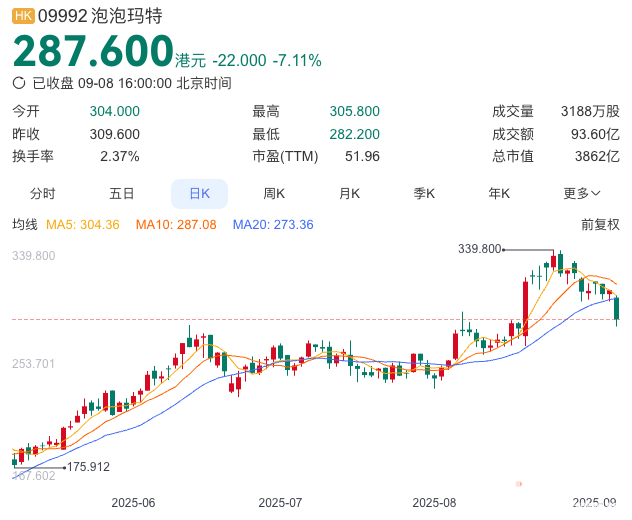Screen dimensions: 632x520
Task: Select the 五日 five-day tab
Action: 122,193
